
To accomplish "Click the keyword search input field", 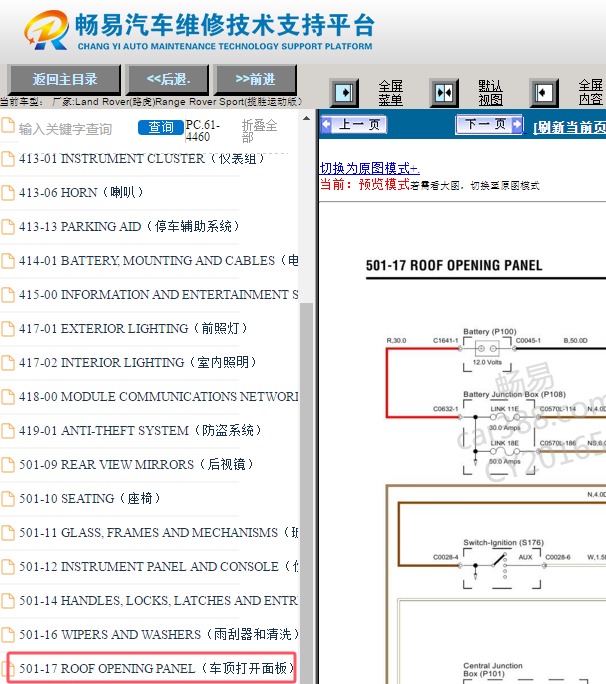I will 76,129.
